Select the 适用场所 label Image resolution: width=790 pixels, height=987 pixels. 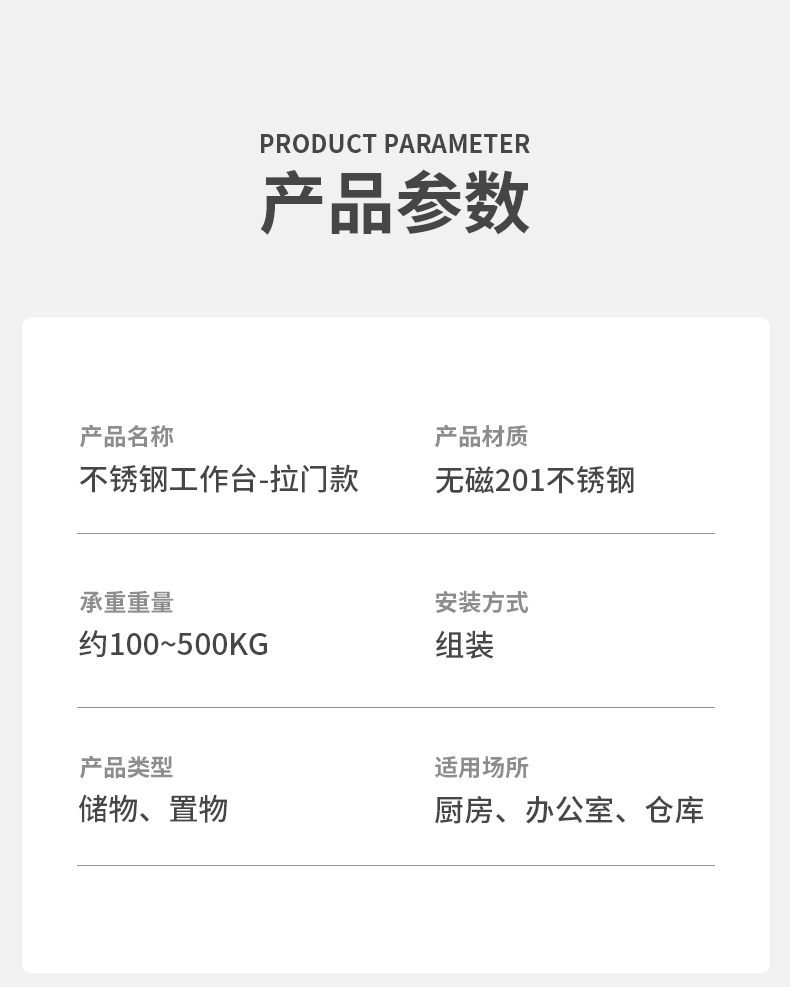tap(482, 767)
